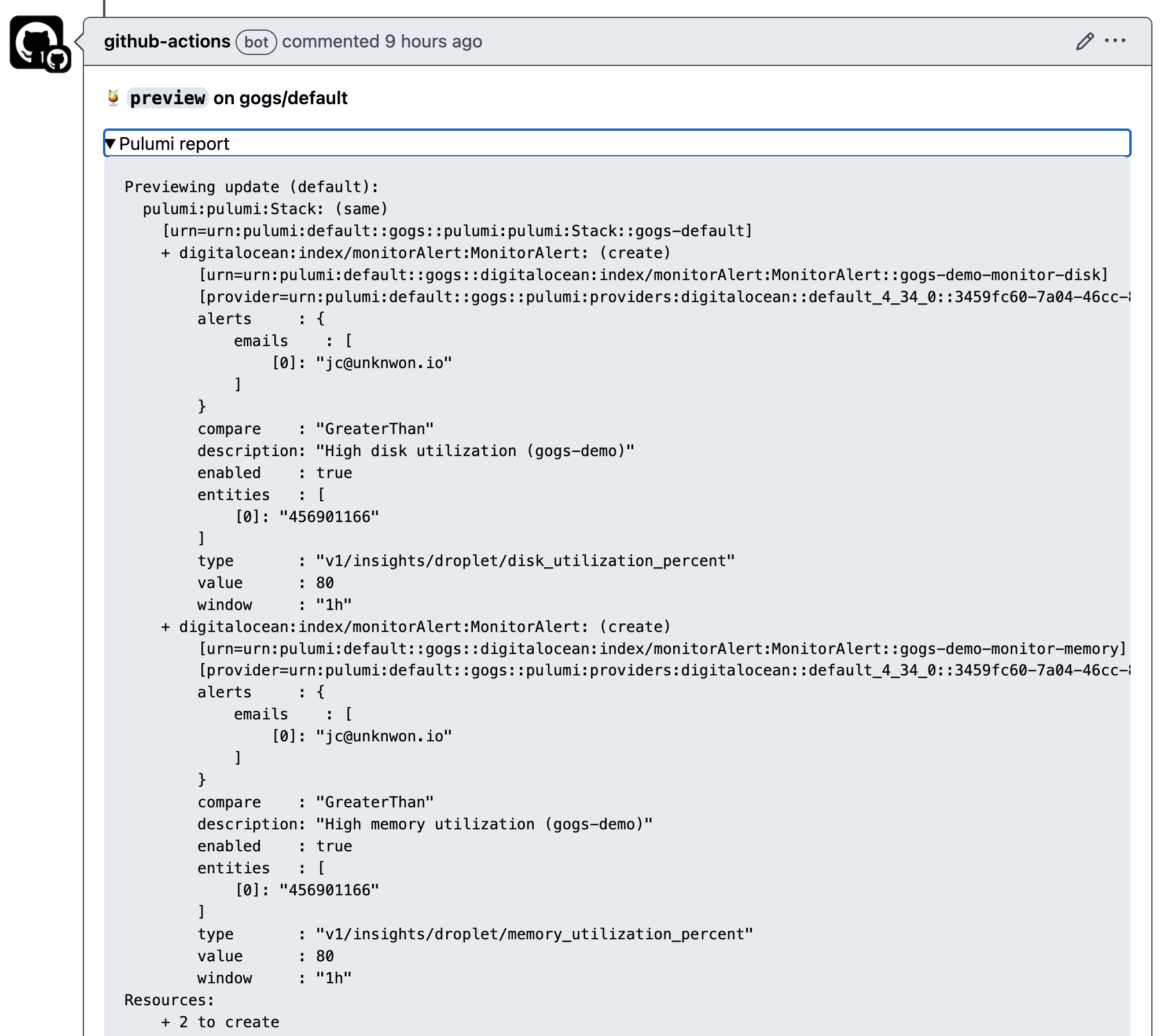Viewport: 1160px width, 1036px height.
Task: Edit comment using the pencil icon
Action: pos(1085,41)
